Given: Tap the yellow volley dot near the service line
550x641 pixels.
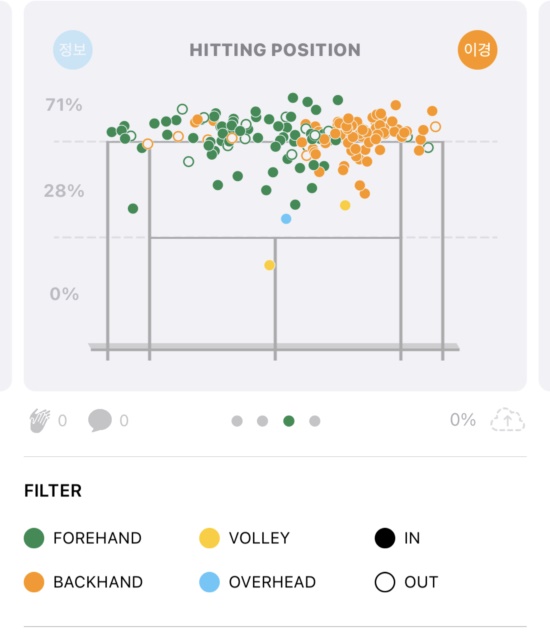Looking at the screenshot, I should pyautogui.click(x=269, y=265).
